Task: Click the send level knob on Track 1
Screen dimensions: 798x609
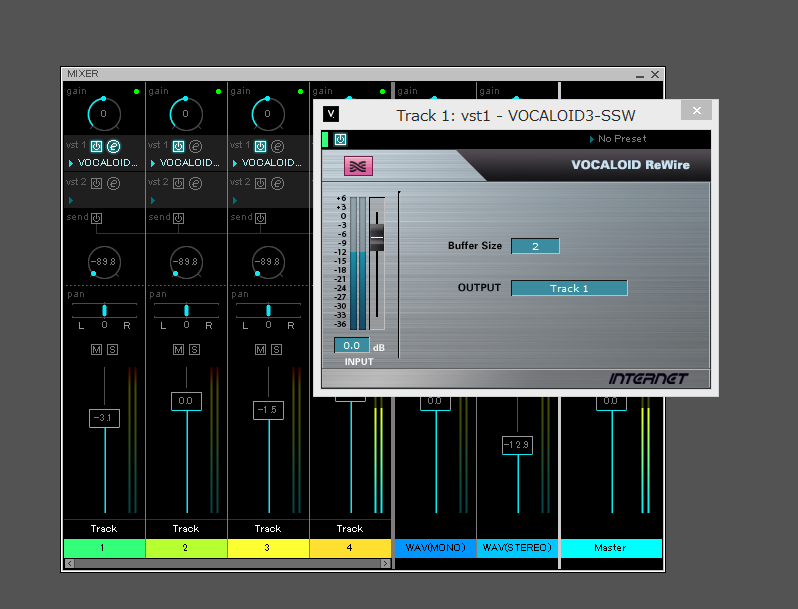Action: (104, 262)
